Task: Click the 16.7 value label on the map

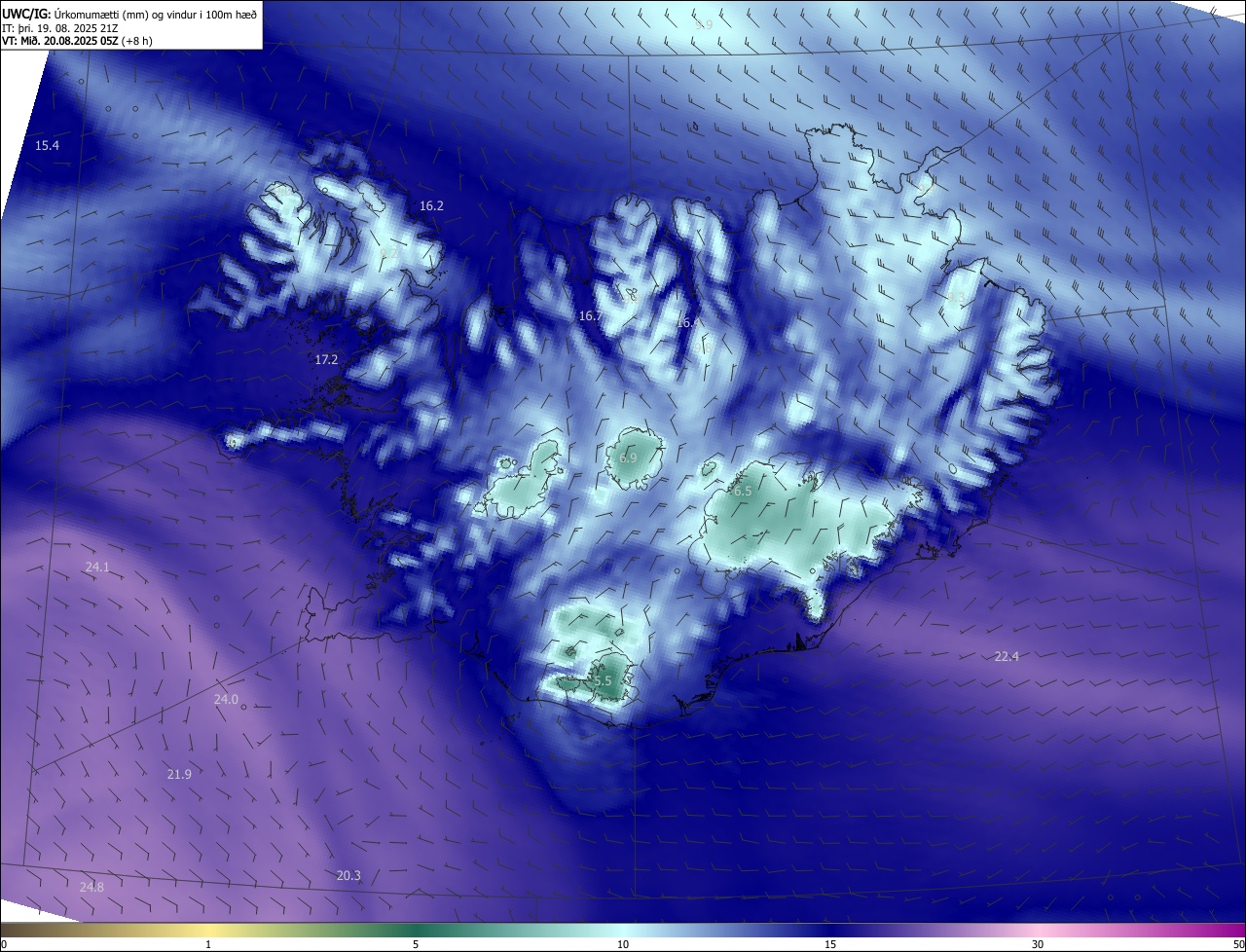Action: [590, 316]
